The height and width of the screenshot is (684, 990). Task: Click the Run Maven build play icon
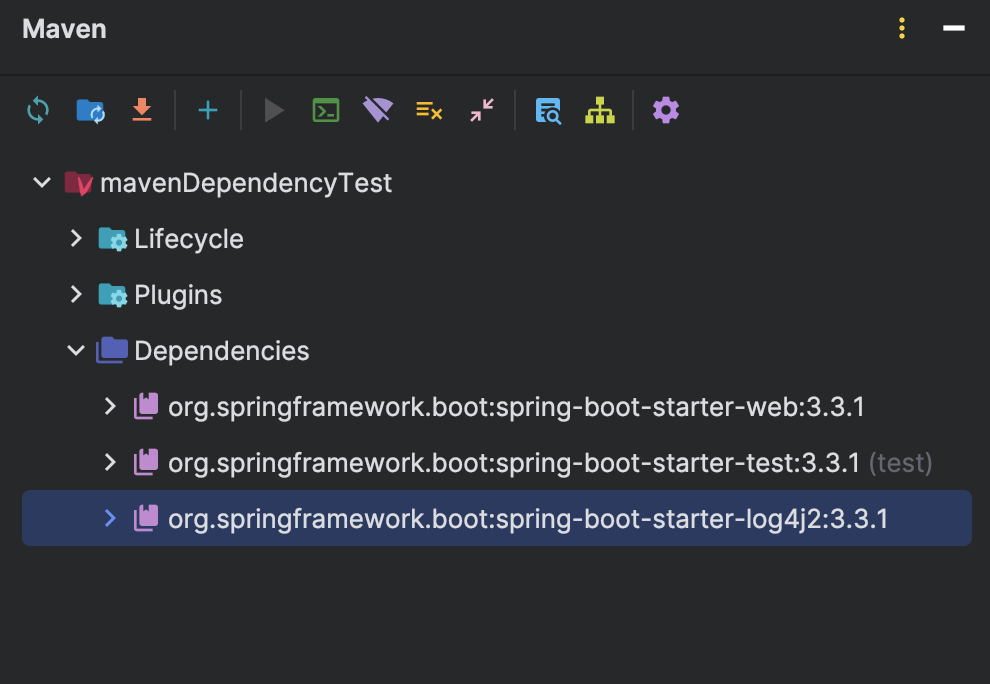pyautogui.click(x=273, y=111)
